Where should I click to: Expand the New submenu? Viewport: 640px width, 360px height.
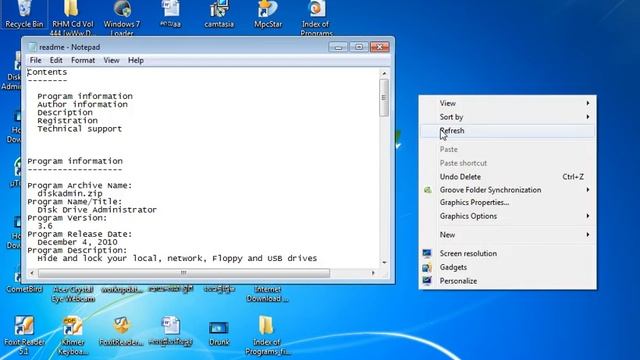(x=507, y=235)
